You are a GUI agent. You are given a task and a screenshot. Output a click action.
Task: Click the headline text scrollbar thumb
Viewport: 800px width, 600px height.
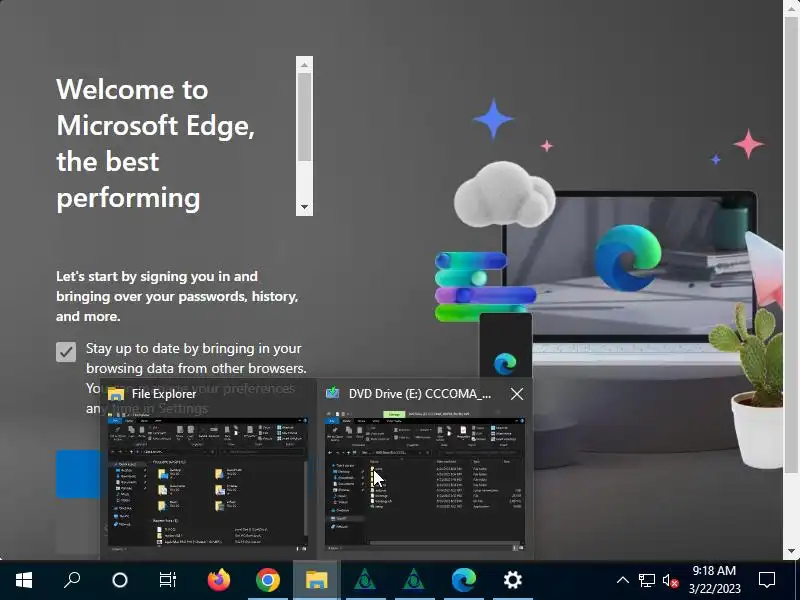click(304, 117)
